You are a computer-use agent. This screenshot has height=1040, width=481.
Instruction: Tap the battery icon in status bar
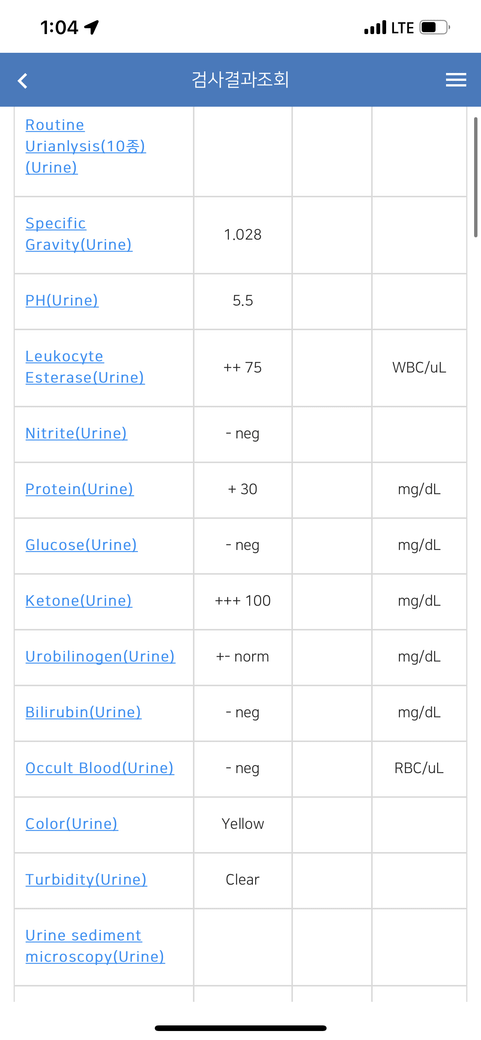click(x=435, y=28)
